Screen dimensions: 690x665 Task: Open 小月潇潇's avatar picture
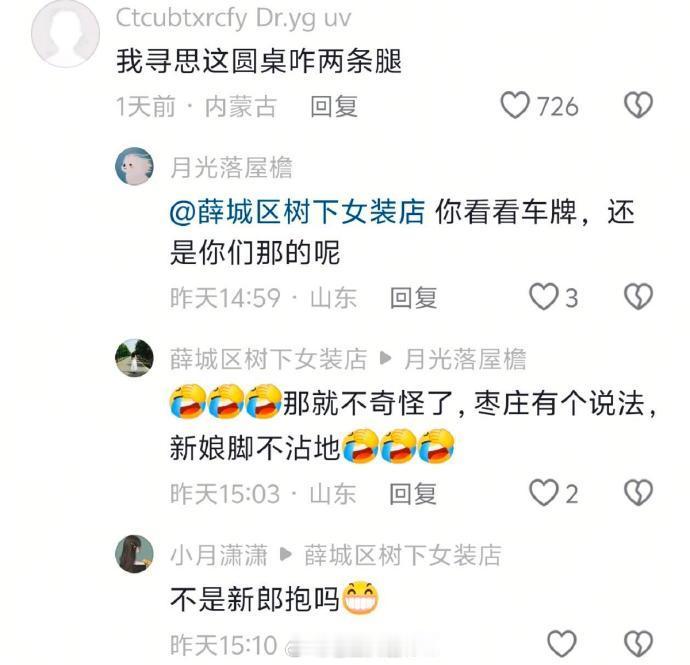pyautogui.click(x=134, y=554)
